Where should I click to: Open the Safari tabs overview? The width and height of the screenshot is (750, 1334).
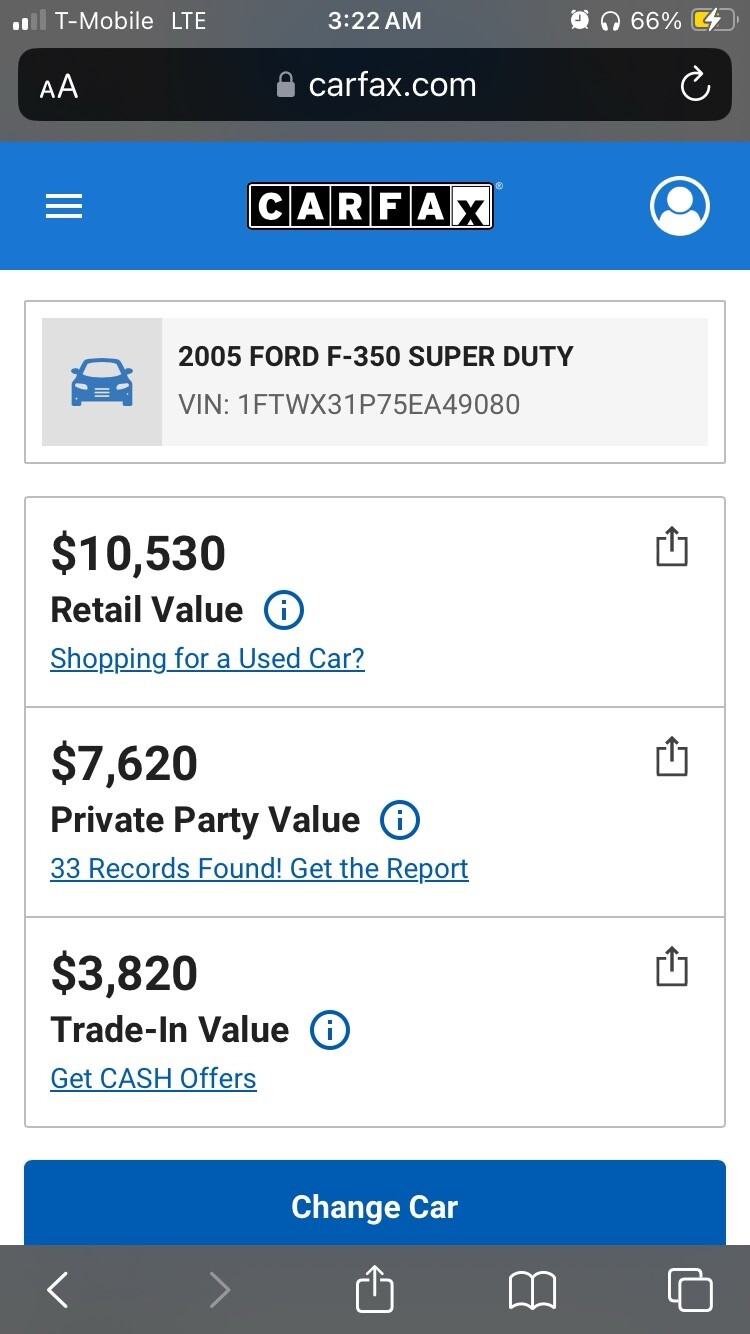[689, 1290]
